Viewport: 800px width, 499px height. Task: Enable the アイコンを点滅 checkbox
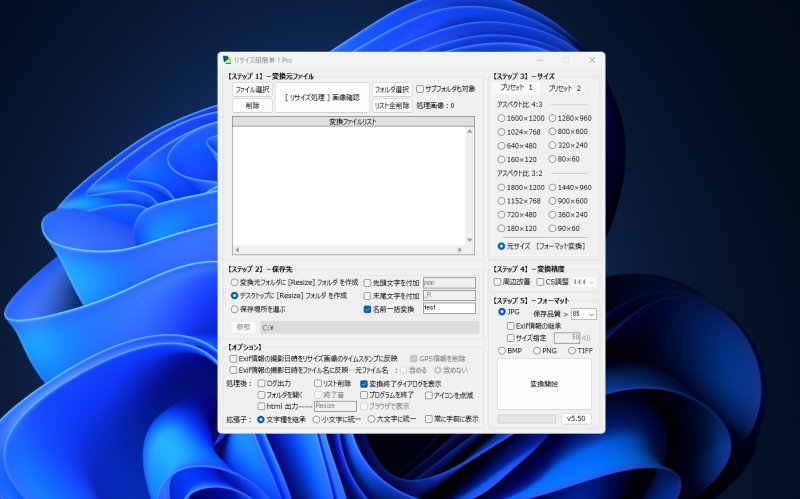click(449, 395)
